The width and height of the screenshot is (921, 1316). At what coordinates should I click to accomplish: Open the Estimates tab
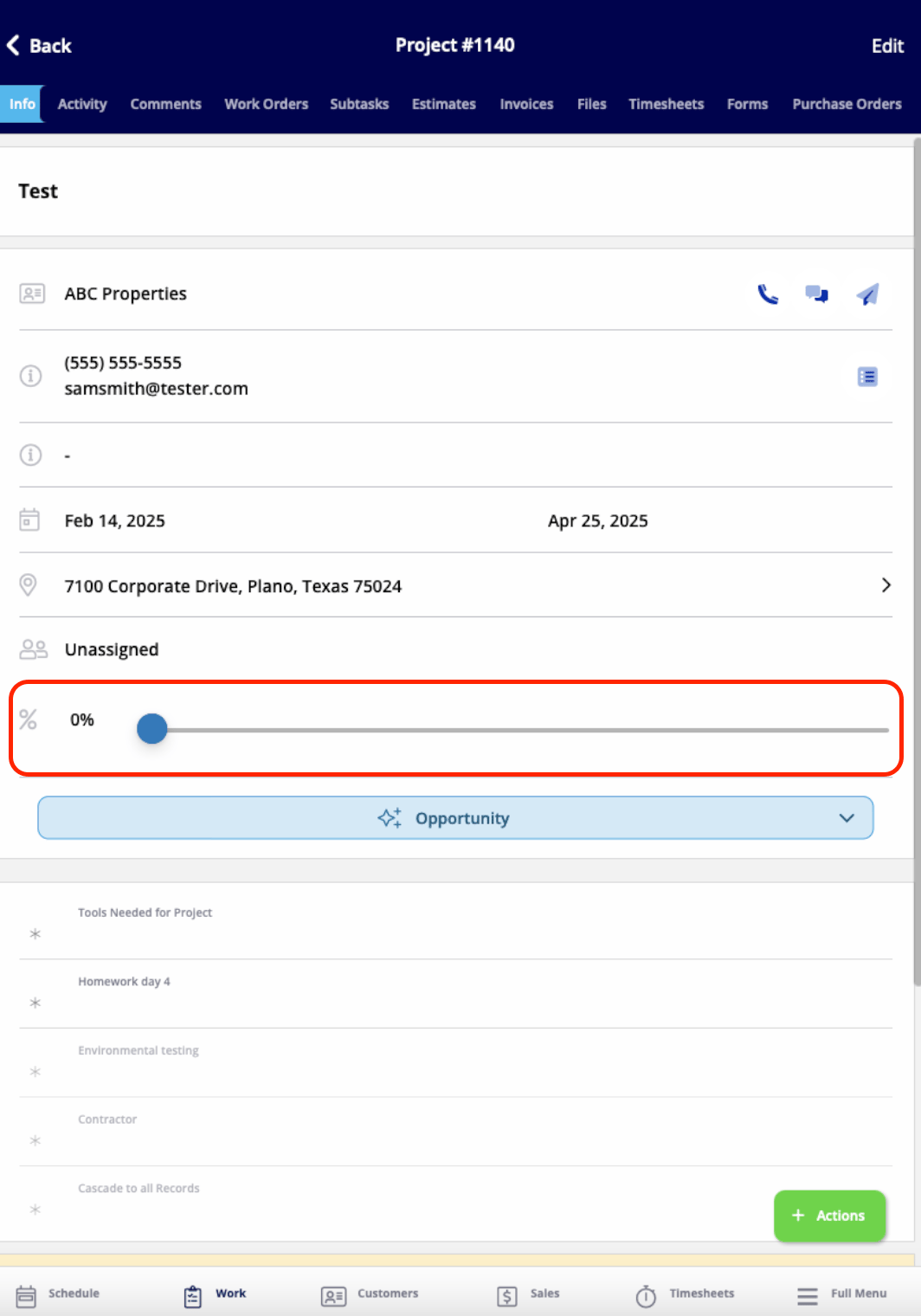click(x=444, y=104)
